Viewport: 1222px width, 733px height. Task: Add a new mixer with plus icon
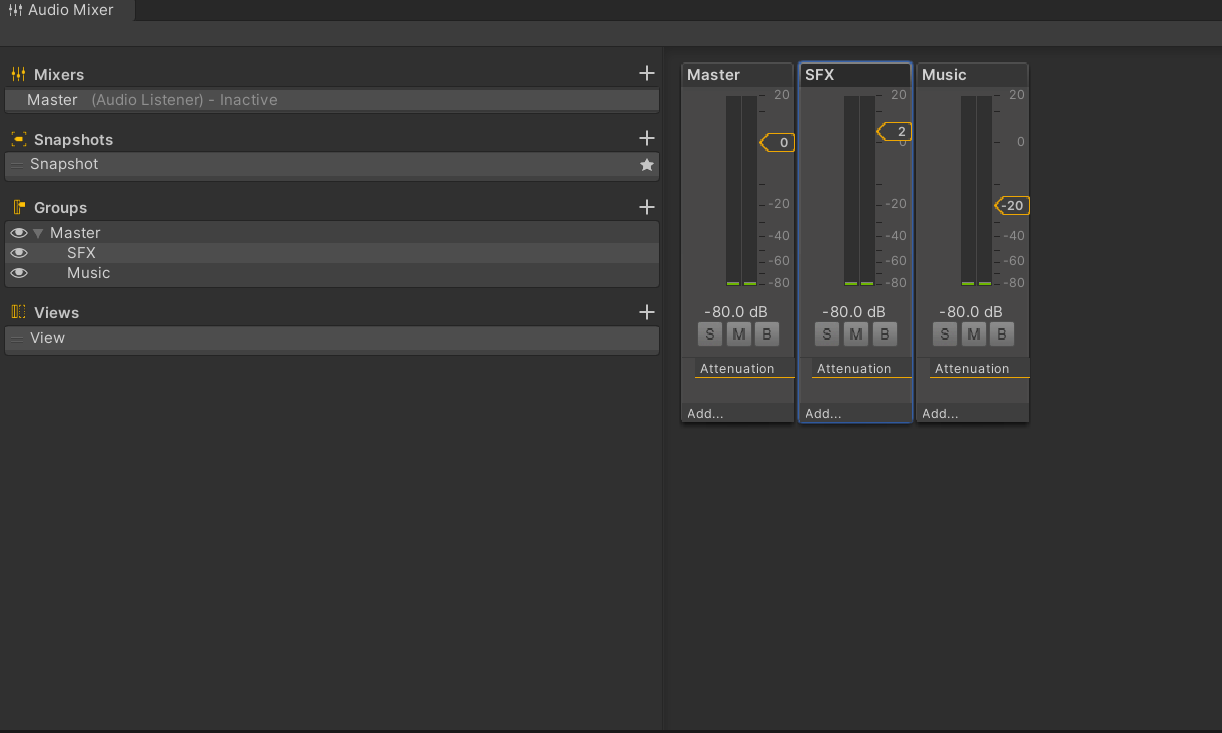click(x=647, y=73)
